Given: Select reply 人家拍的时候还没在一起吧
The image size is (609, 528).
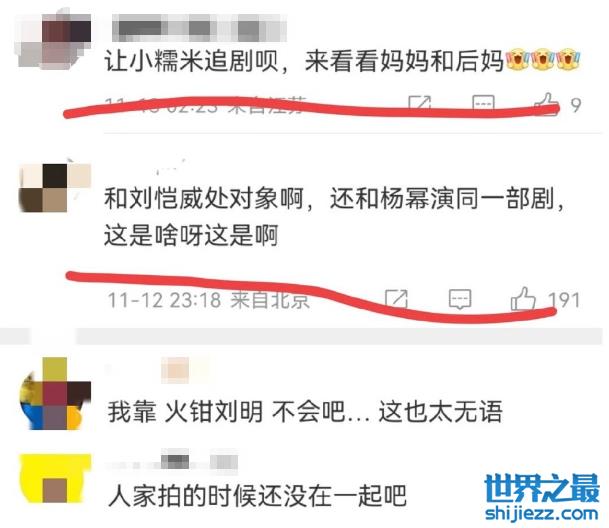Looking at the screenshot, I should pyautogui.click(x=258, y=495).
